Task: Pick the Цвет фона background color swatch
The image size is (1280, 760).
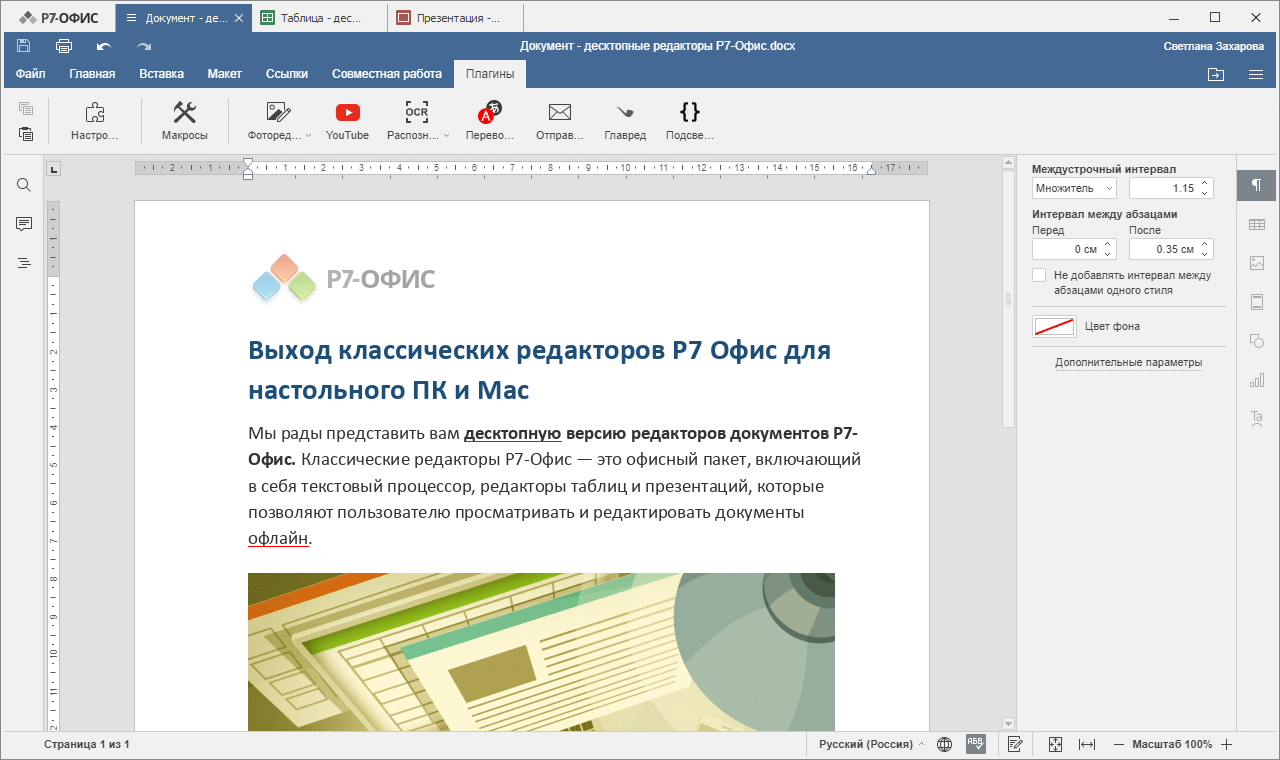Action: (x=1054, y=326)
